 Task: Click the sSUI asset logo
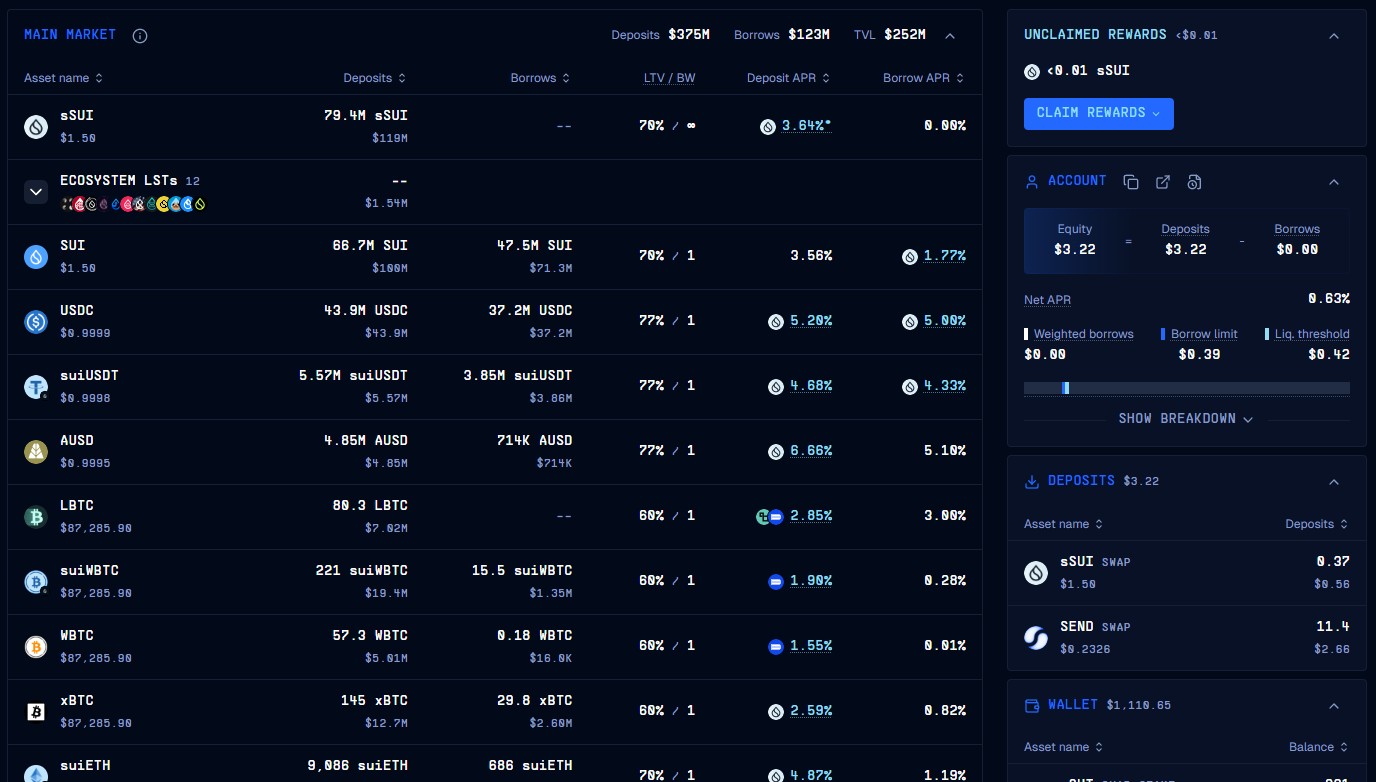[x=36, y=126]
